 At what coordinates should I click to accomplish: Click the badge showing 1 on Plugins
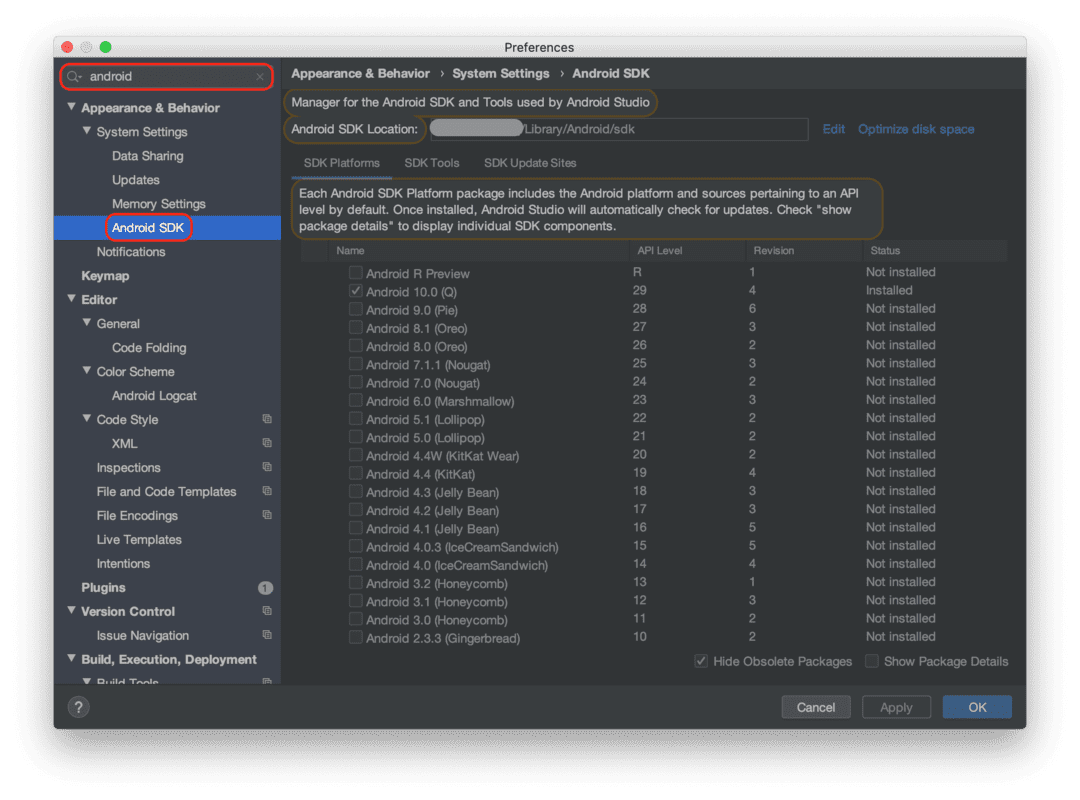tap(265, 587)
